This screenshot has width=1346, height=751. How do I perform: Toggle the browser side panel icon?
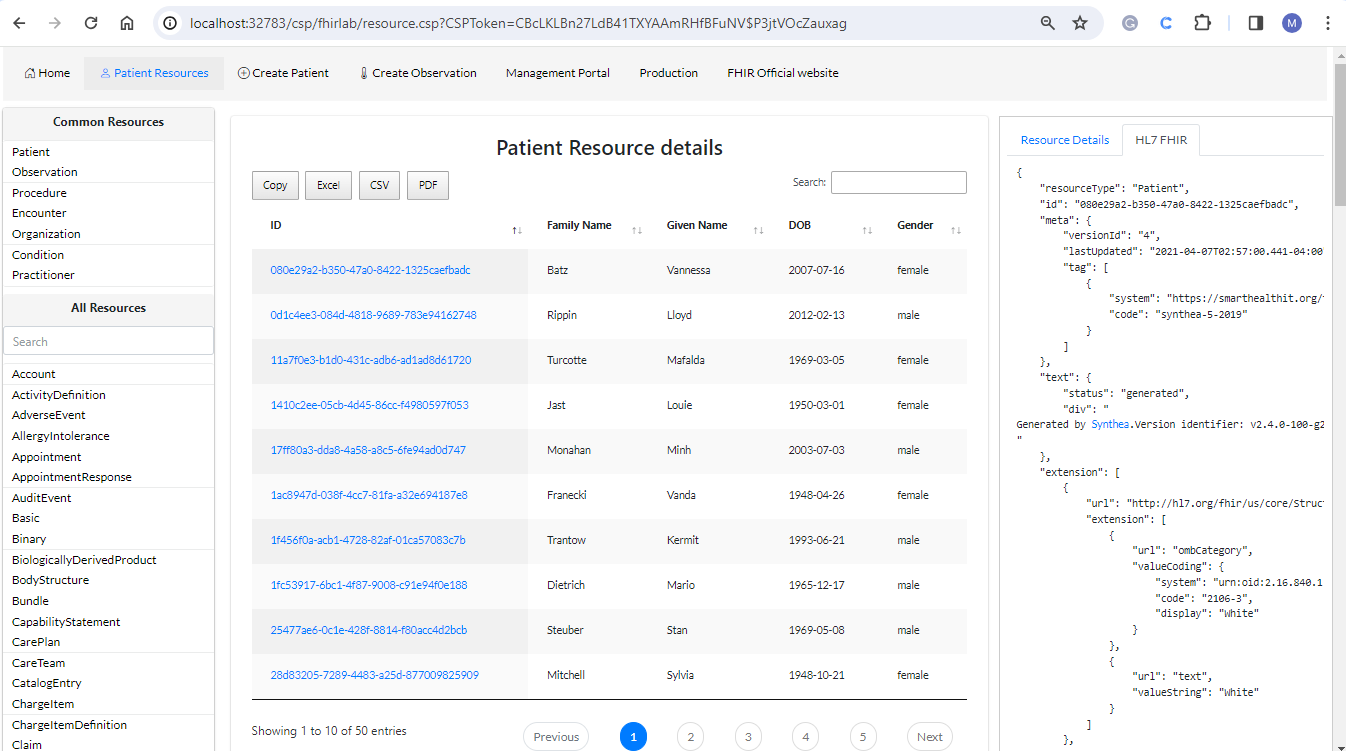point(1256,23)
